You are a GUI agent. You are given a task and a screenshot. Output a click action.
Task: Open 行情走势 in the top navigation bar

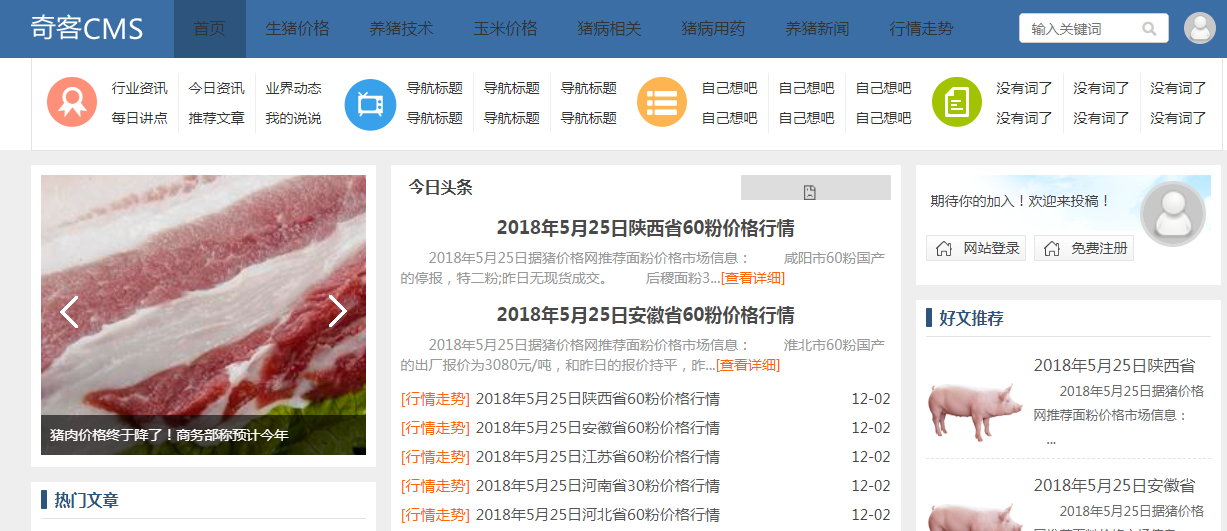click(x=921, y=29)
